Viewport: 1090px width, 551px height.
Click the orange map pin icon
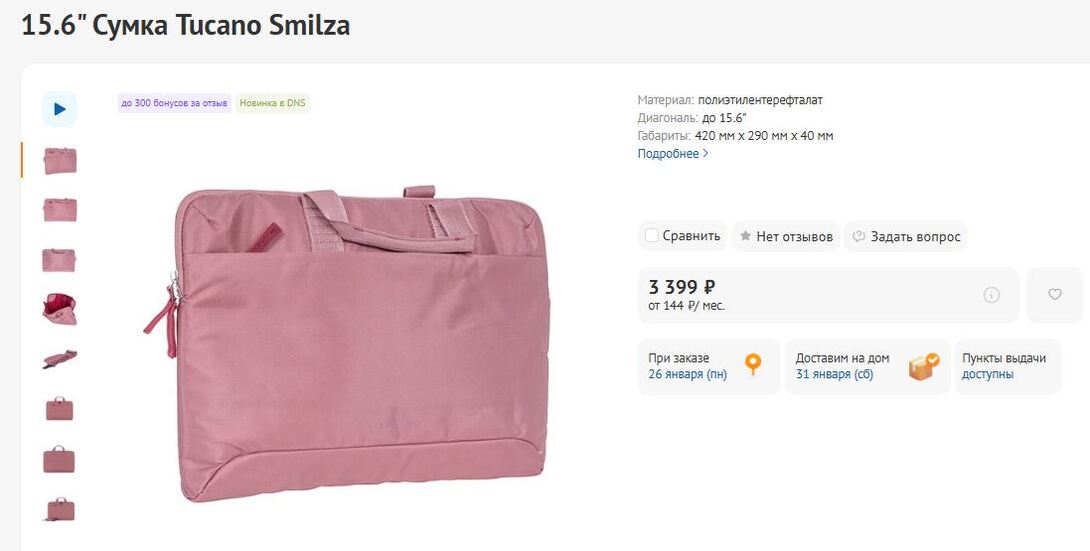click(753, 365)
